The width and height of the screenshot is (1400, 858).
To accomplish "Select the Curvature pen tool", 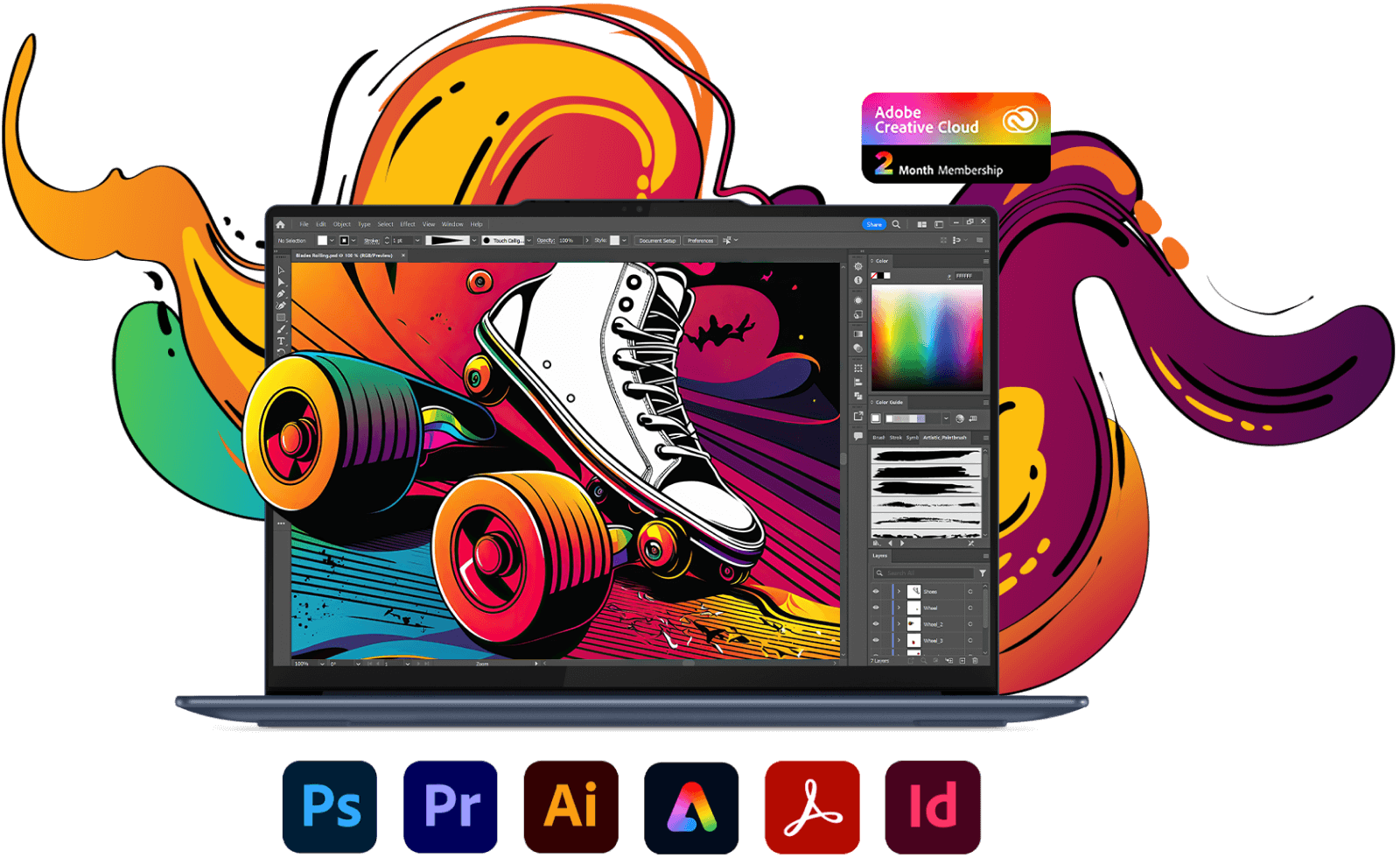I will coord(281,306).
